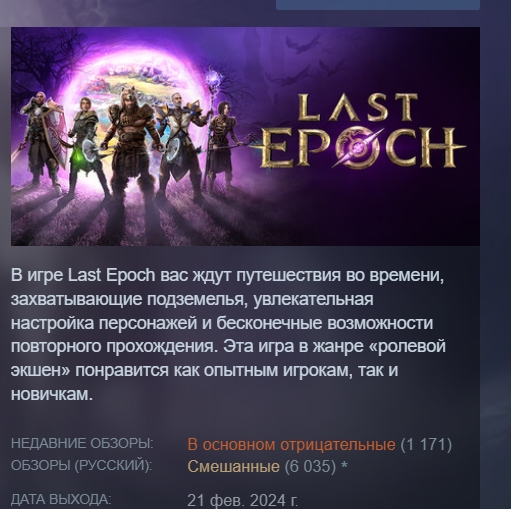Image resolution: width=511 pixels, height=509 pixels.
Task: Click the Russian review count (6 035)
Action: [310, 466]
